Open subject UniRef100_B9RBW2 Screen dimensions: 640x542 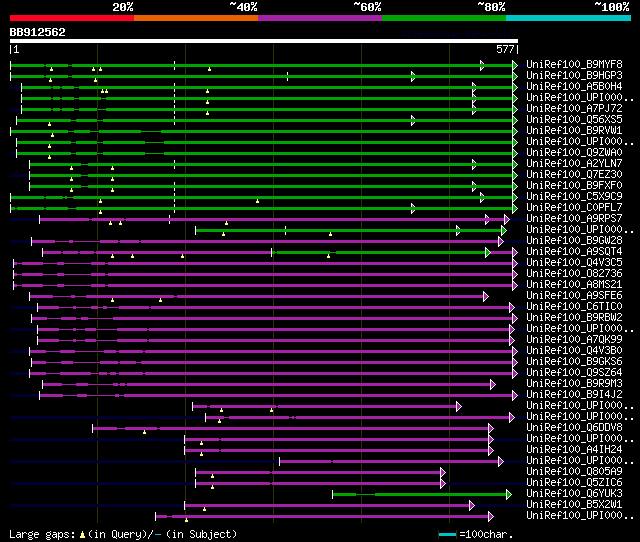click(x=574, y=318)
